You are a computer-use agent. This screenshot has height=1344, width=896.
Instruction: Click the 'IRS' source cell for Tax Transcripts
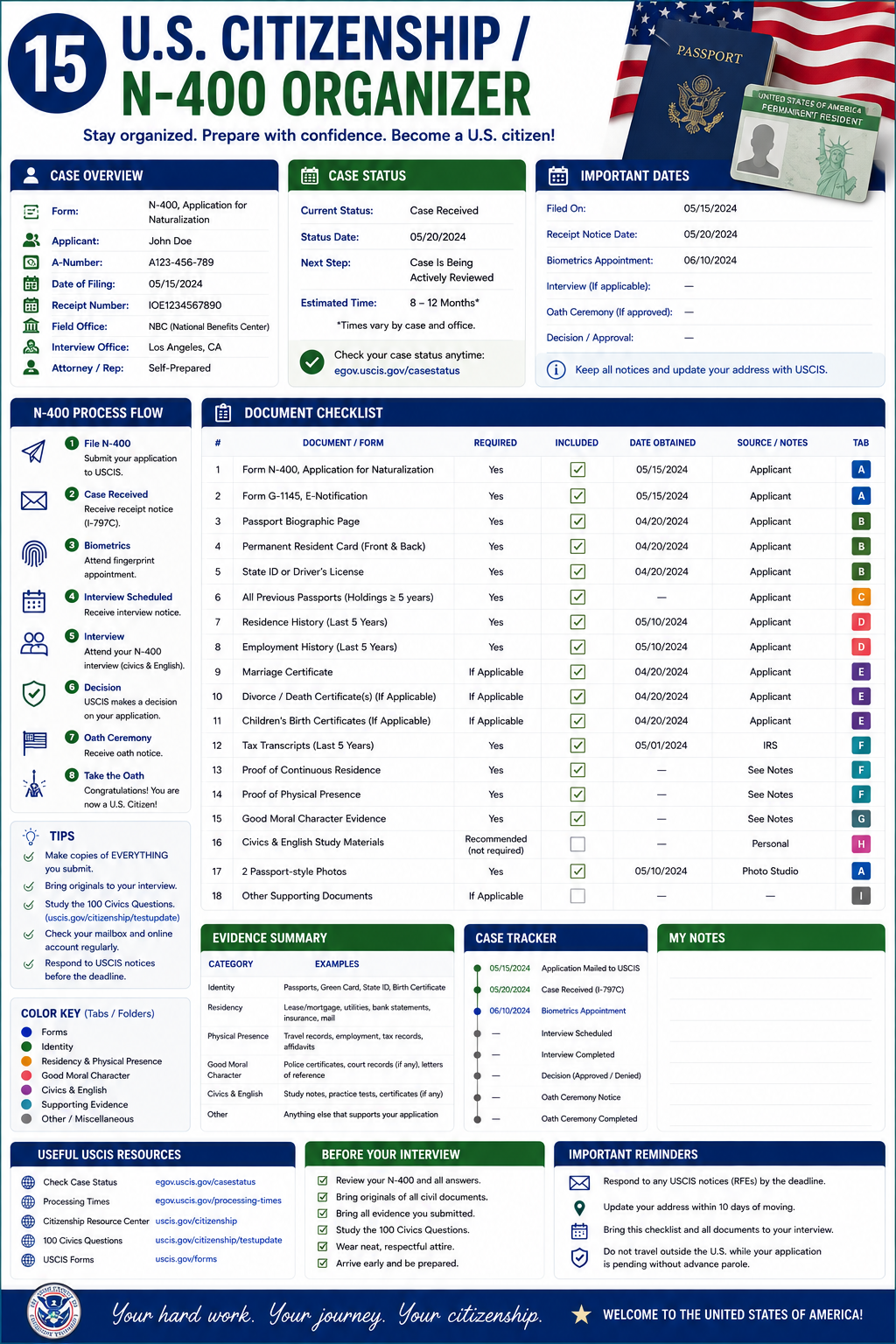click(x=770, y=745)
